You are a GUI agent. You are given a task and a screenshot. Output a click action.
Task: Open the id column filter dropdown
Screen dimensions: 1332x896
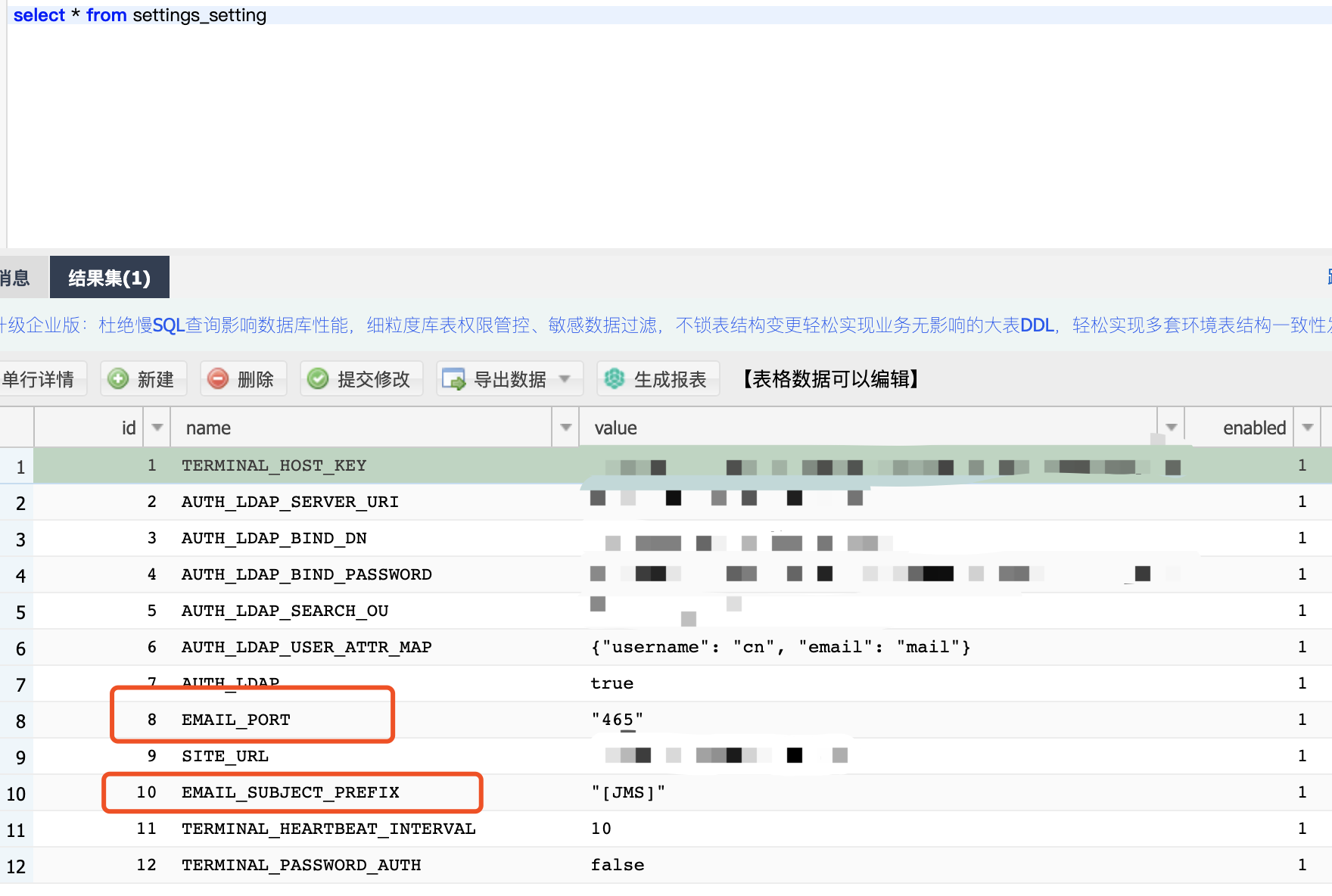pos(157,428)
